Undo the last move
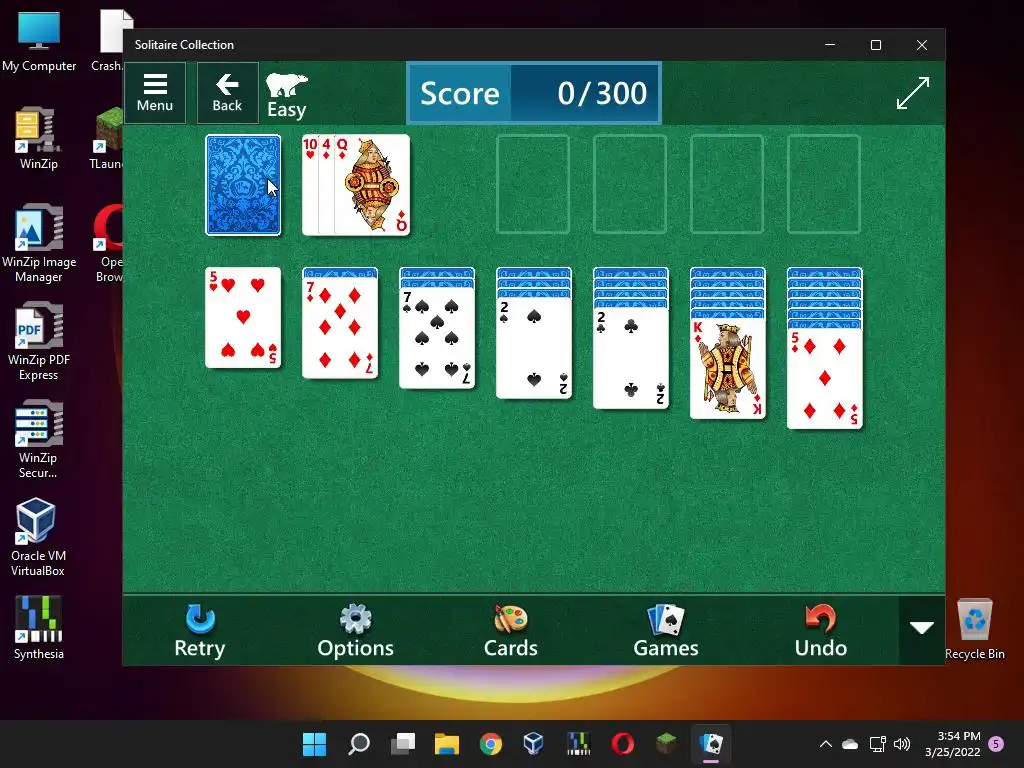 click(821, 630)
